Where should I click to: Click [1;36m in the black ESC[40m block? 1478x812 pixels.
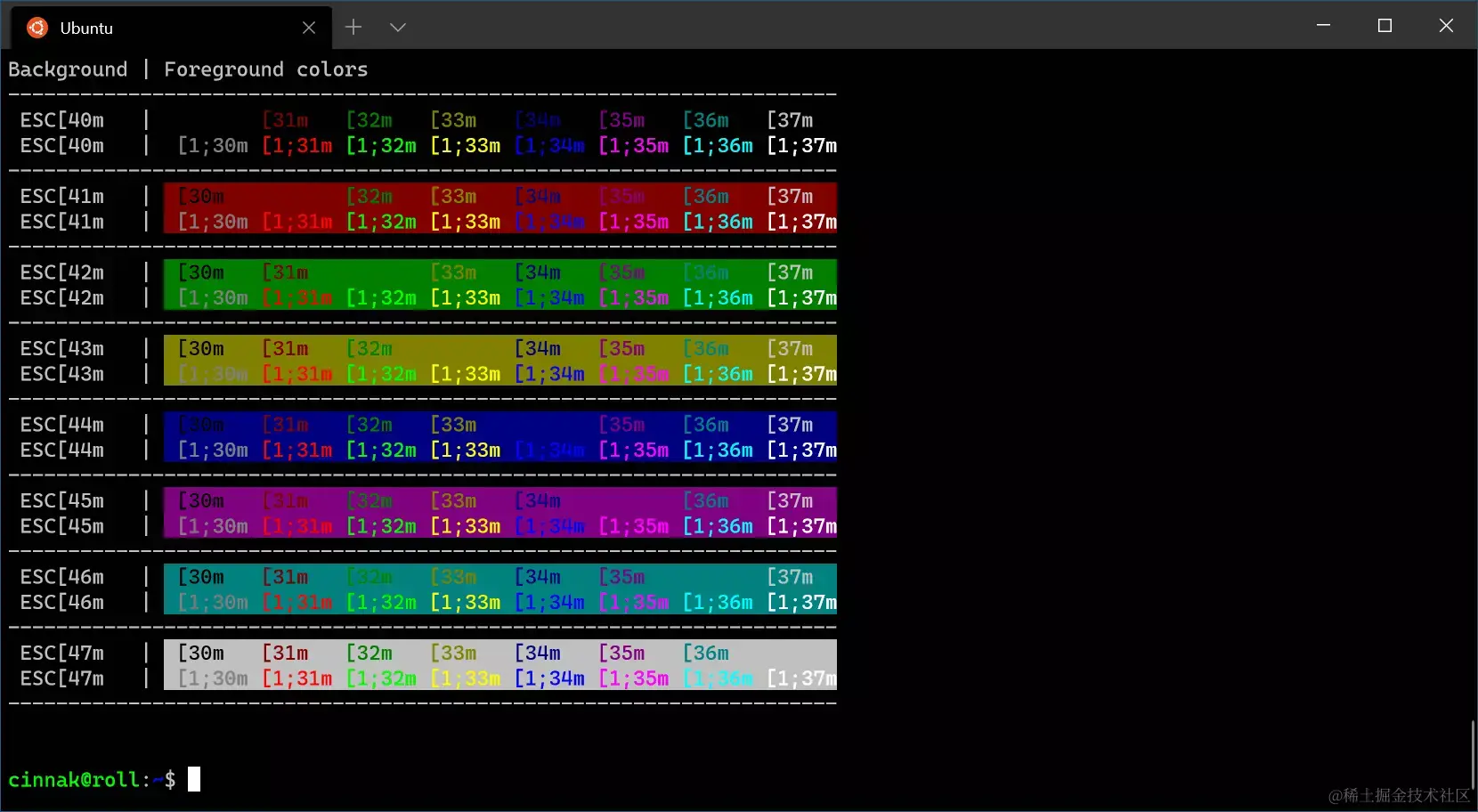click(718, 145)
